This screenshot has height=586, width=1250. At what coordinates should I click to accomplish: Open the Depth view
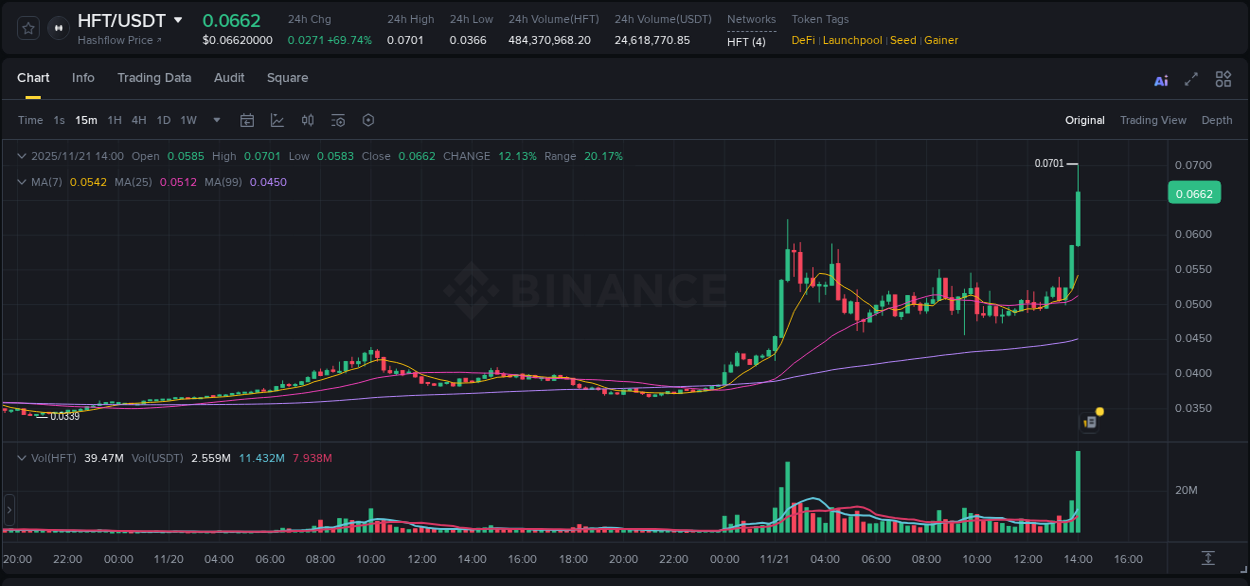click(1217, 119)
